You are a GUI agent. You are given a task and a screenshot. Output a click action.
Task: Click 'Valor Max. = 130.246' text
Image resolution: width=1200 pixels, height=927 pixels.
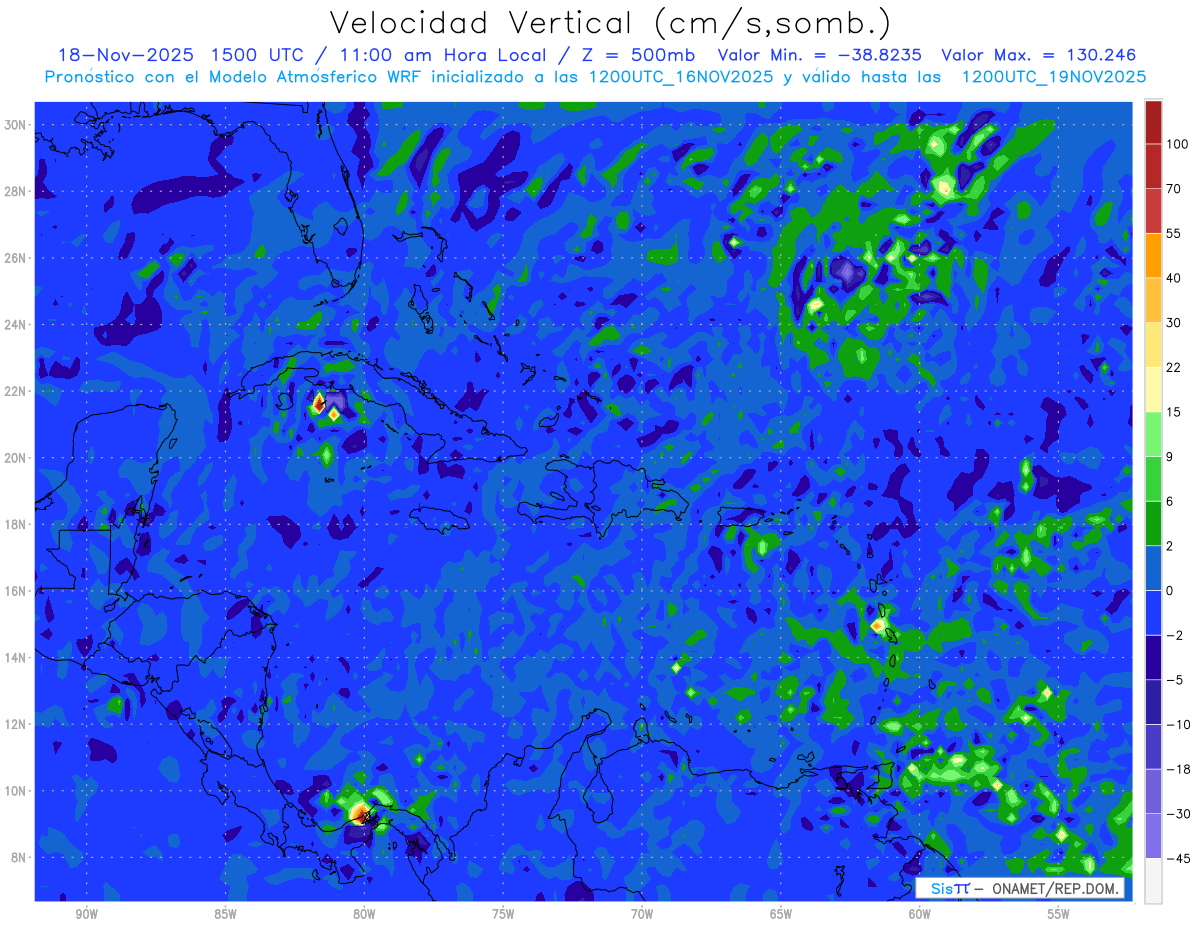pos(1038,55)
